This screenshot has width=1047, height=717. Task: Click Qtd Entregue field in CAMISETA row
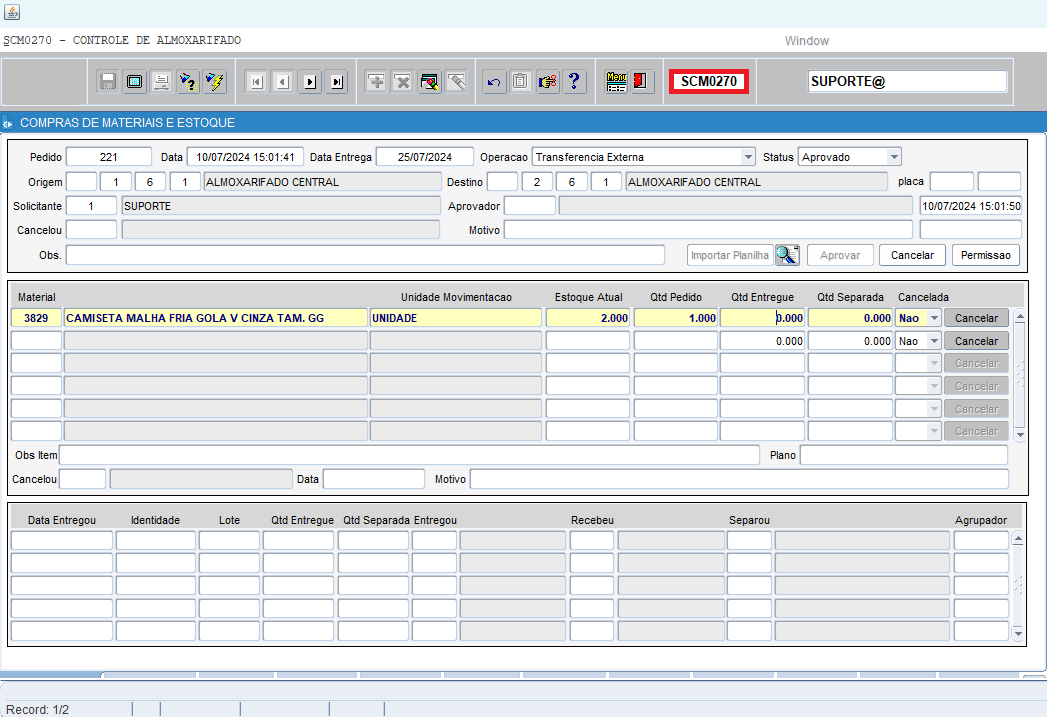pyautogui.click(x=763, y=318)
